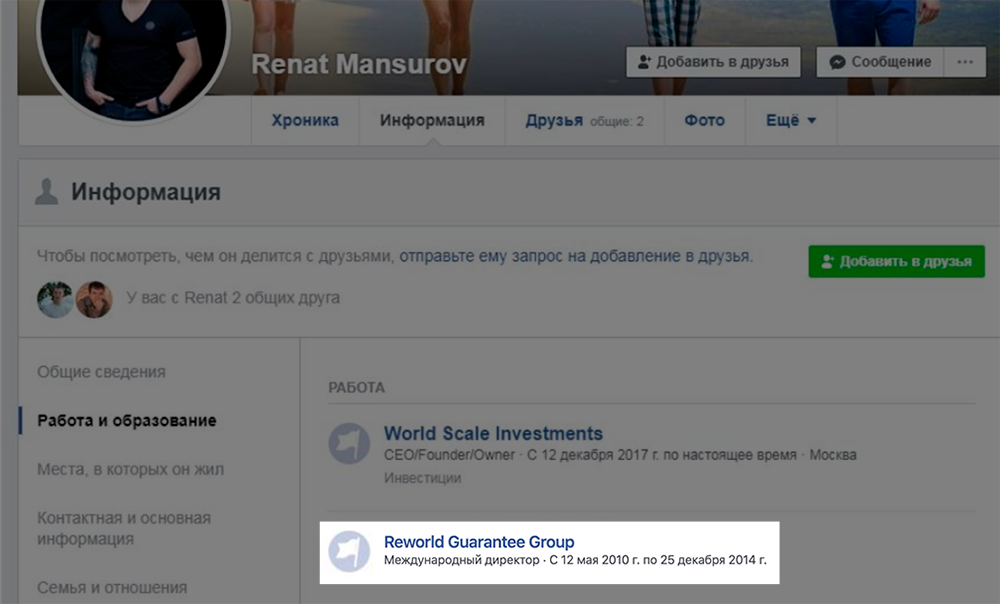
Task: Select Работа и образование in the sidebar
Action: tap(127, 421)
